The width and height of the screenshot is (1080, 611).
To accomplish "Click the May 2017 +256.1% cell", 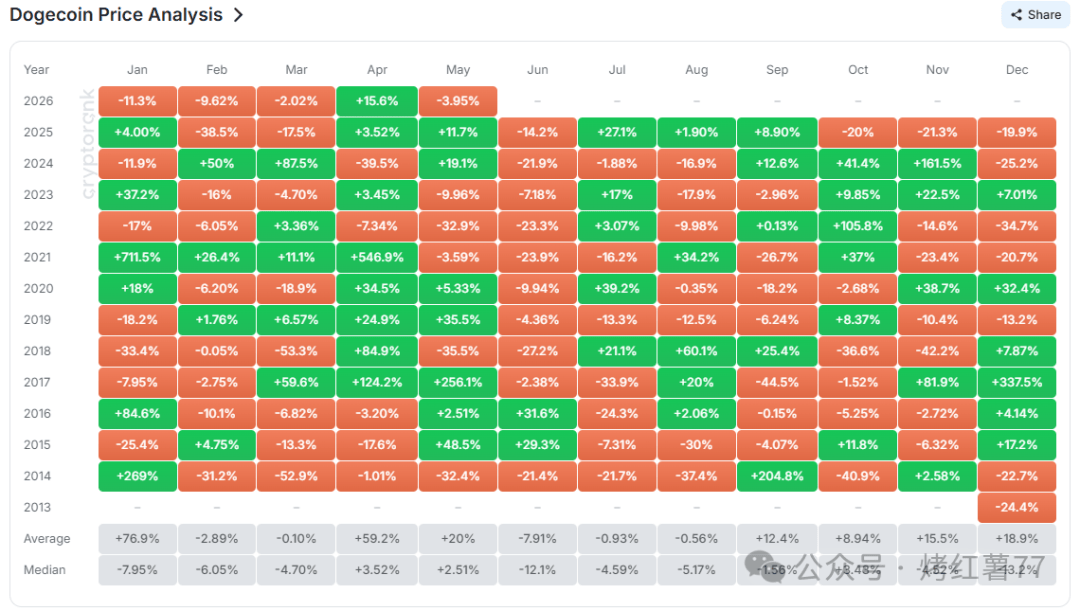I will click(x=457, y=382).
